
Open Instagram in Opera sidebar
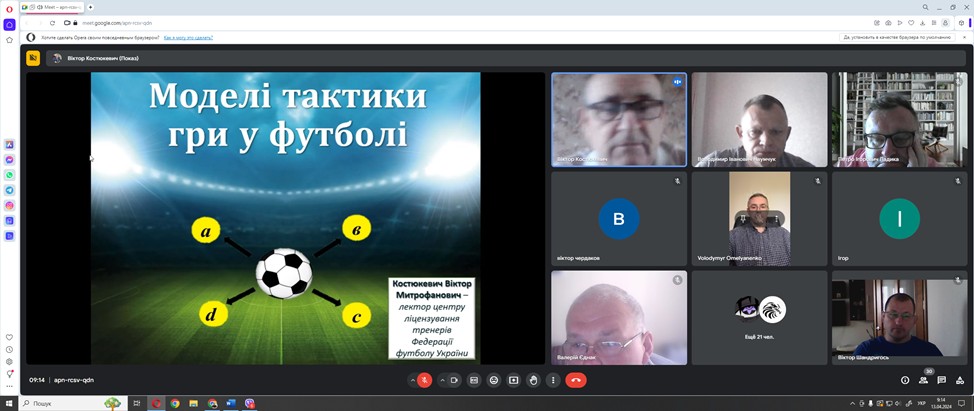9,206
